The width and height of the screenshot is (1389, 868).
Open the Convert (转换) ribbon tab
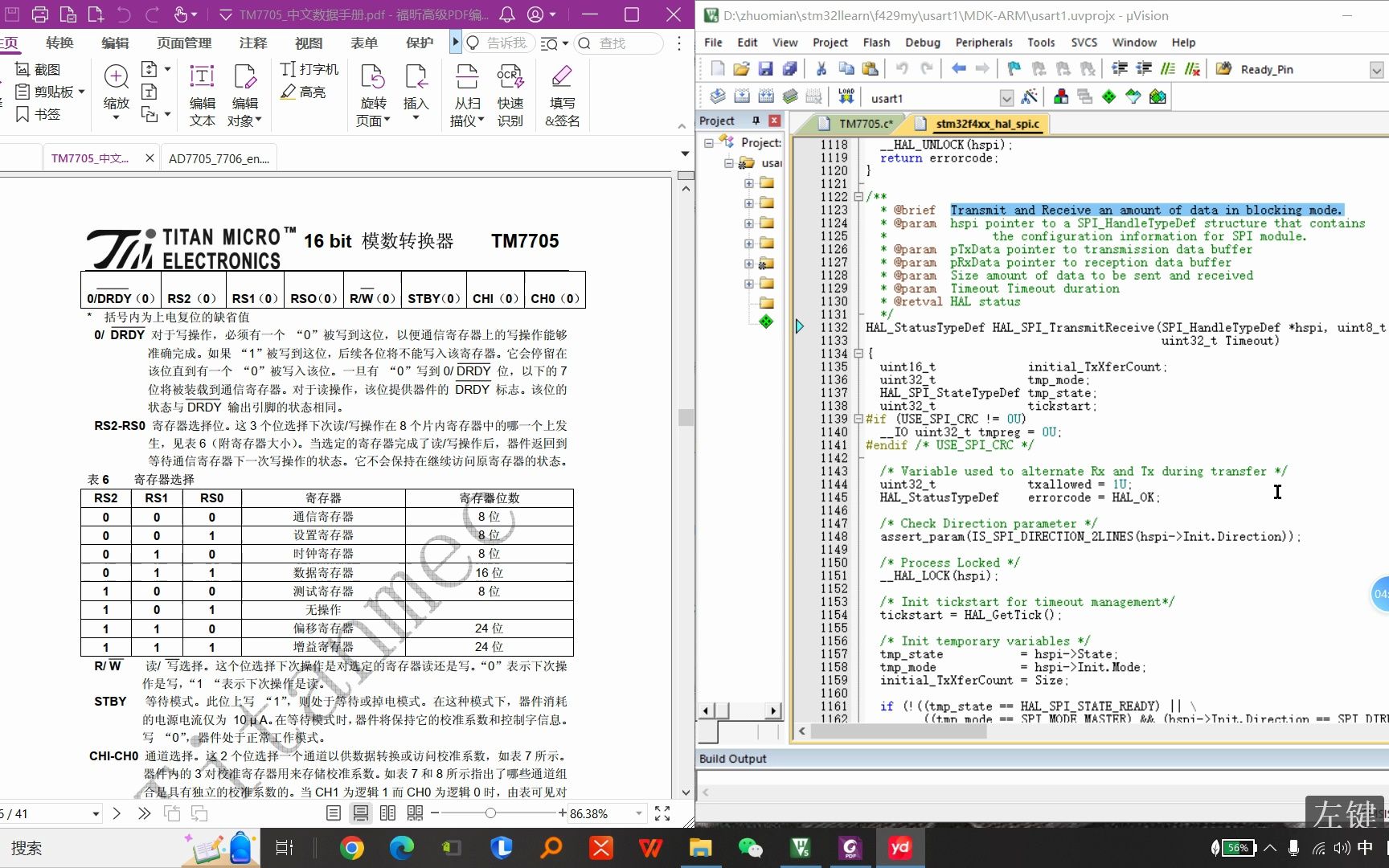click(x=59, y=43)
